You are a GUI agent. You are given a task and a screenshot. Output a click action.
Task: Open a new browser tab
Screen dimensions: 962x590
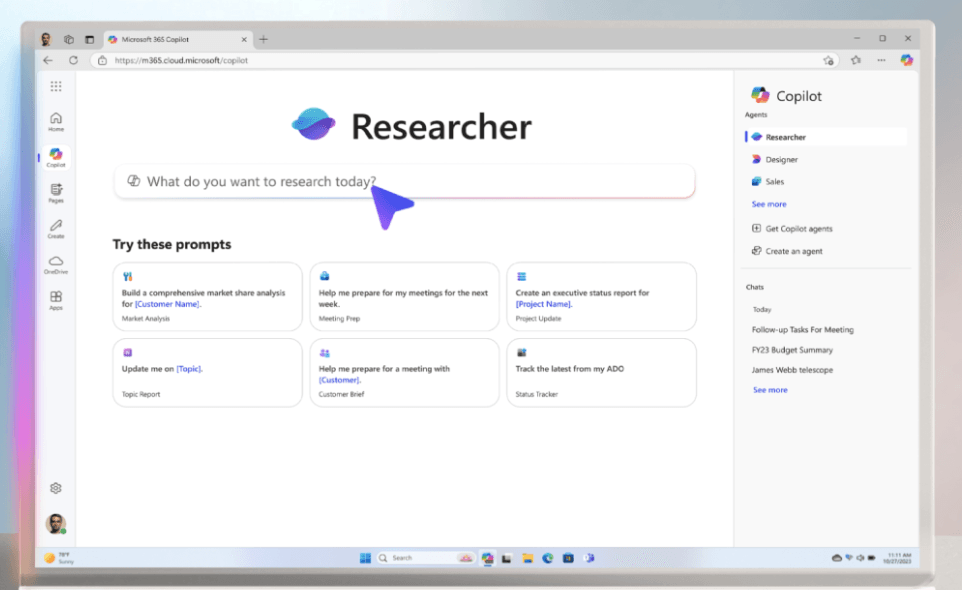tap(263, 39)
